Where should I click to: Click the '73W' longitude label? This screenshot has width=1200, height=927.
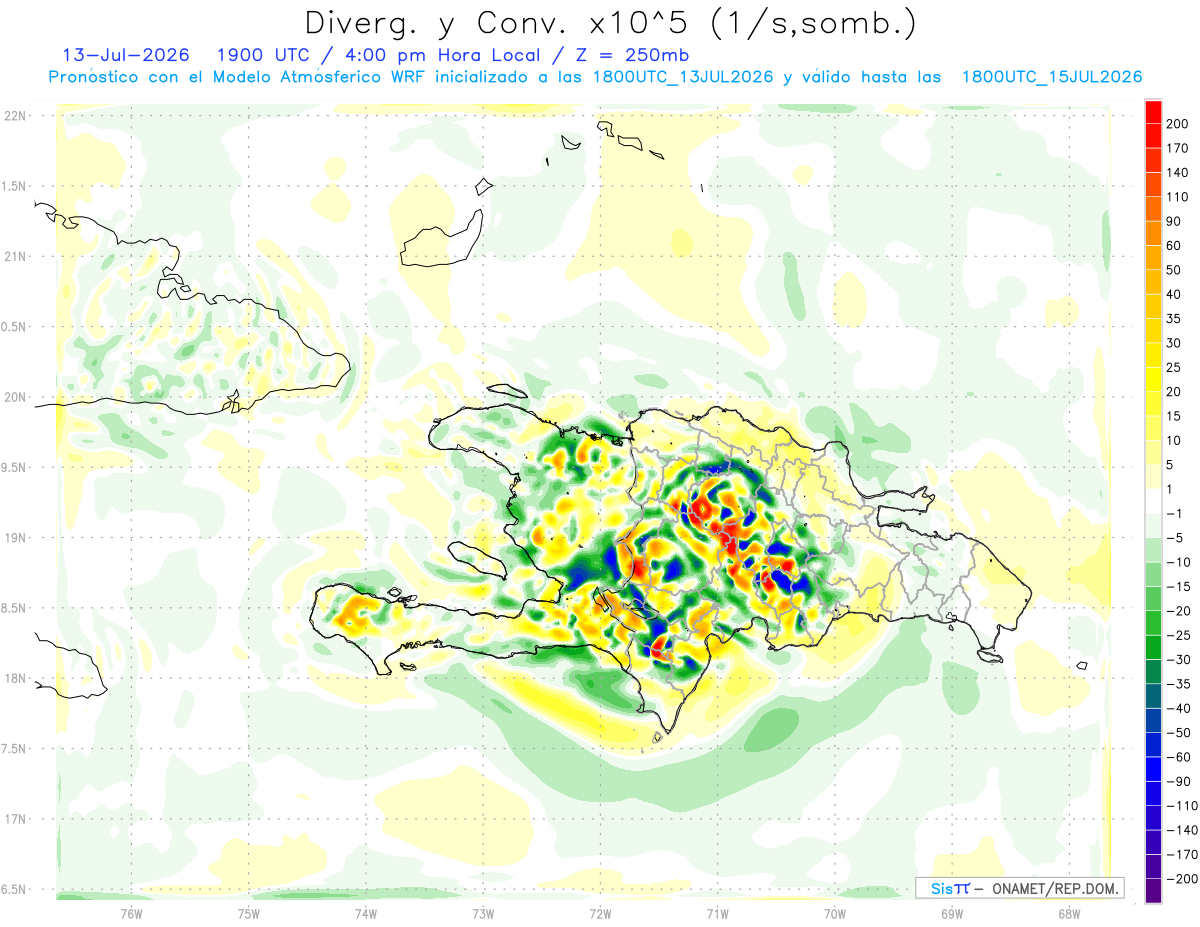pyautogui.click(x=483, y=913)
